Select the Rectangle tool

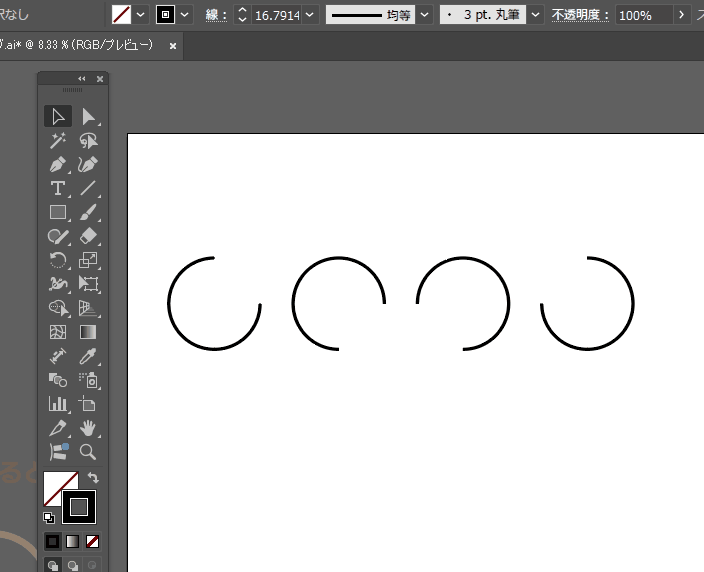[x=58, y=212]
